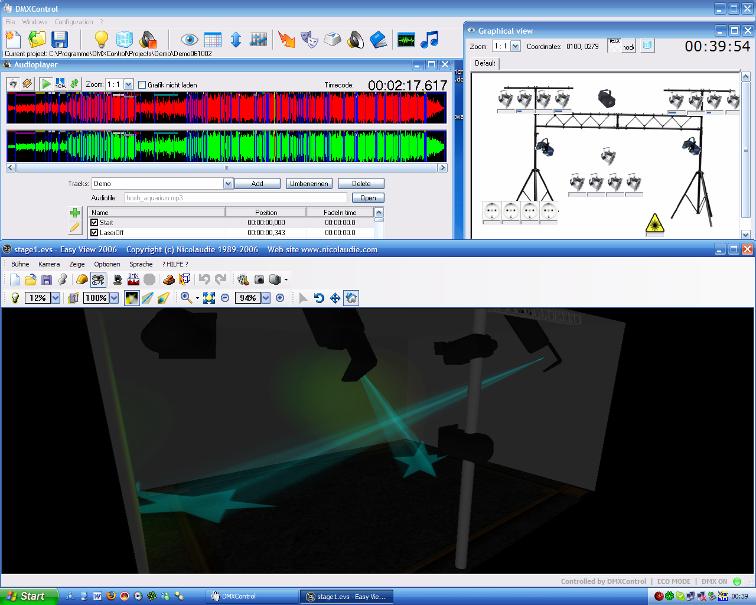The height and width of the screenshot is (605, 756).
Task: Click the Add button next to Tracks
Action: 257,184
